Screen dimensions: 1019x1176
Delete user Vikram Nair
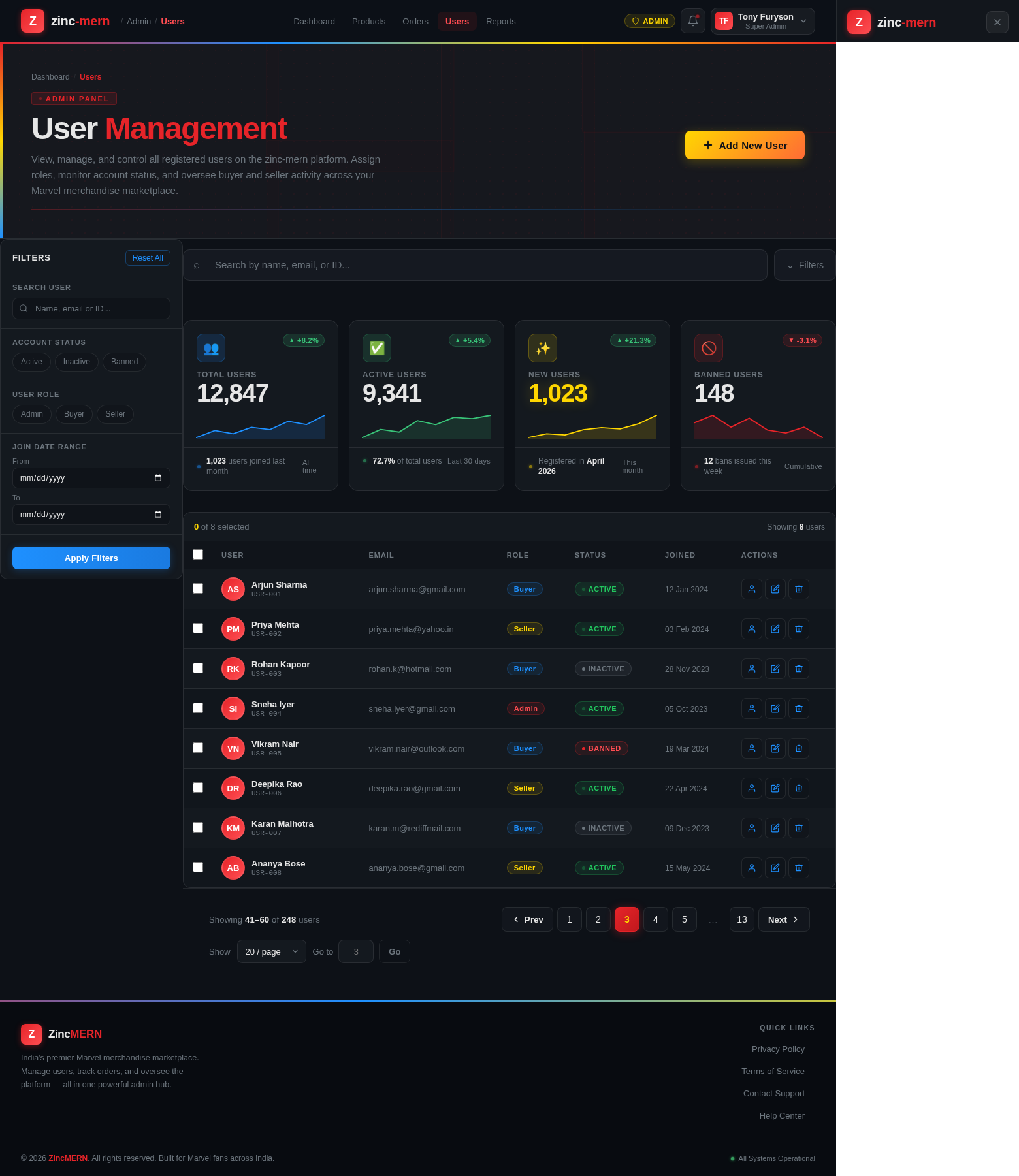tap(799, 748)
